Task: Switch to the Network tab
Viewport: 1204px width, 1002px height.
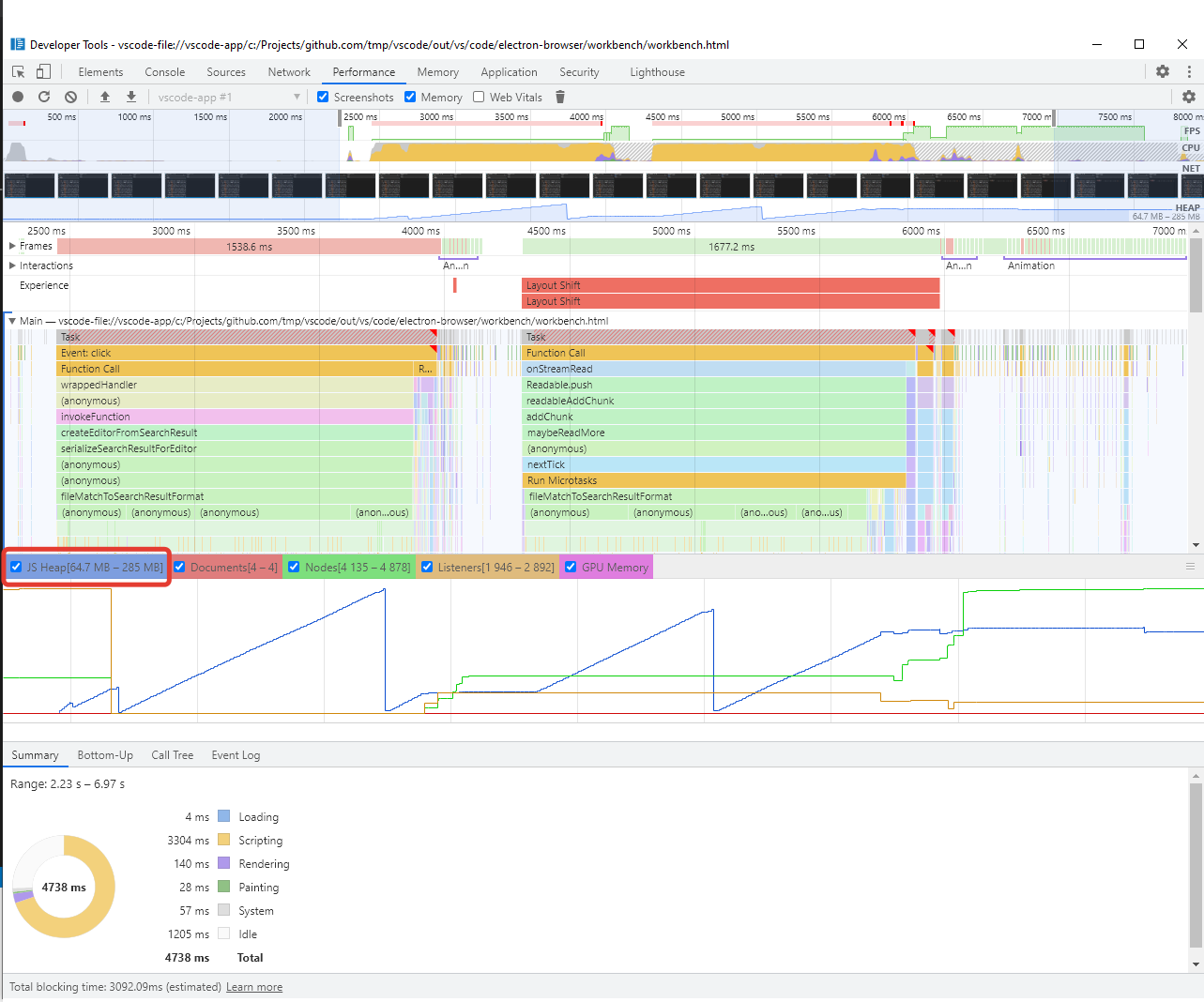Action: coord(289,72)
